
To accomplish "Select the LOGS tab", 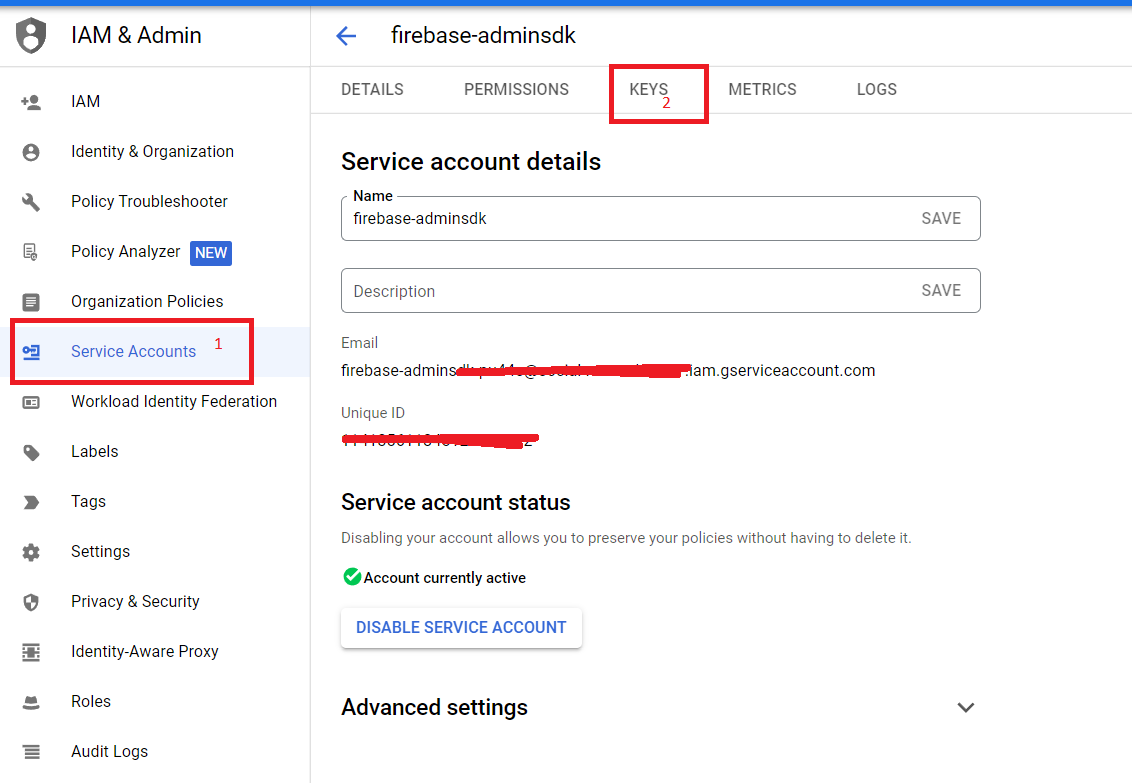I will [x=876, y=89].
